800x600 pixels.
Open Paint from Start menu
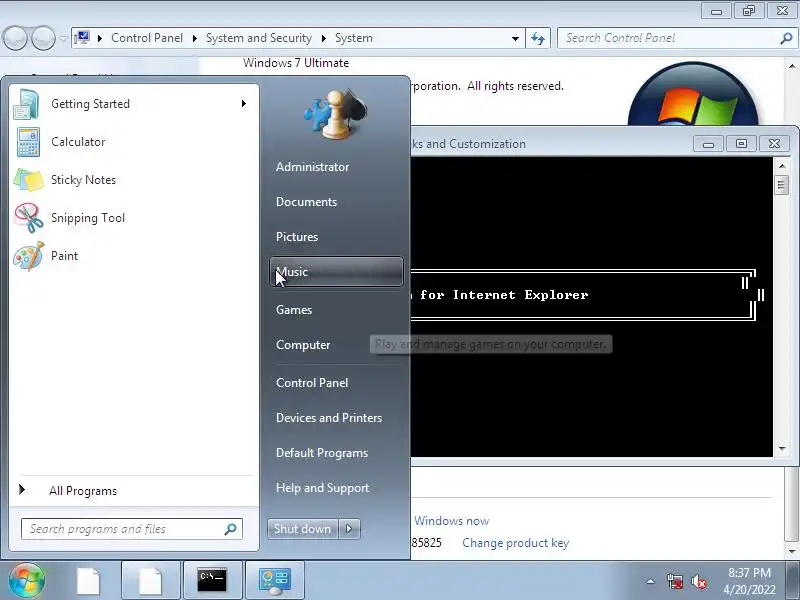[132, 256]
